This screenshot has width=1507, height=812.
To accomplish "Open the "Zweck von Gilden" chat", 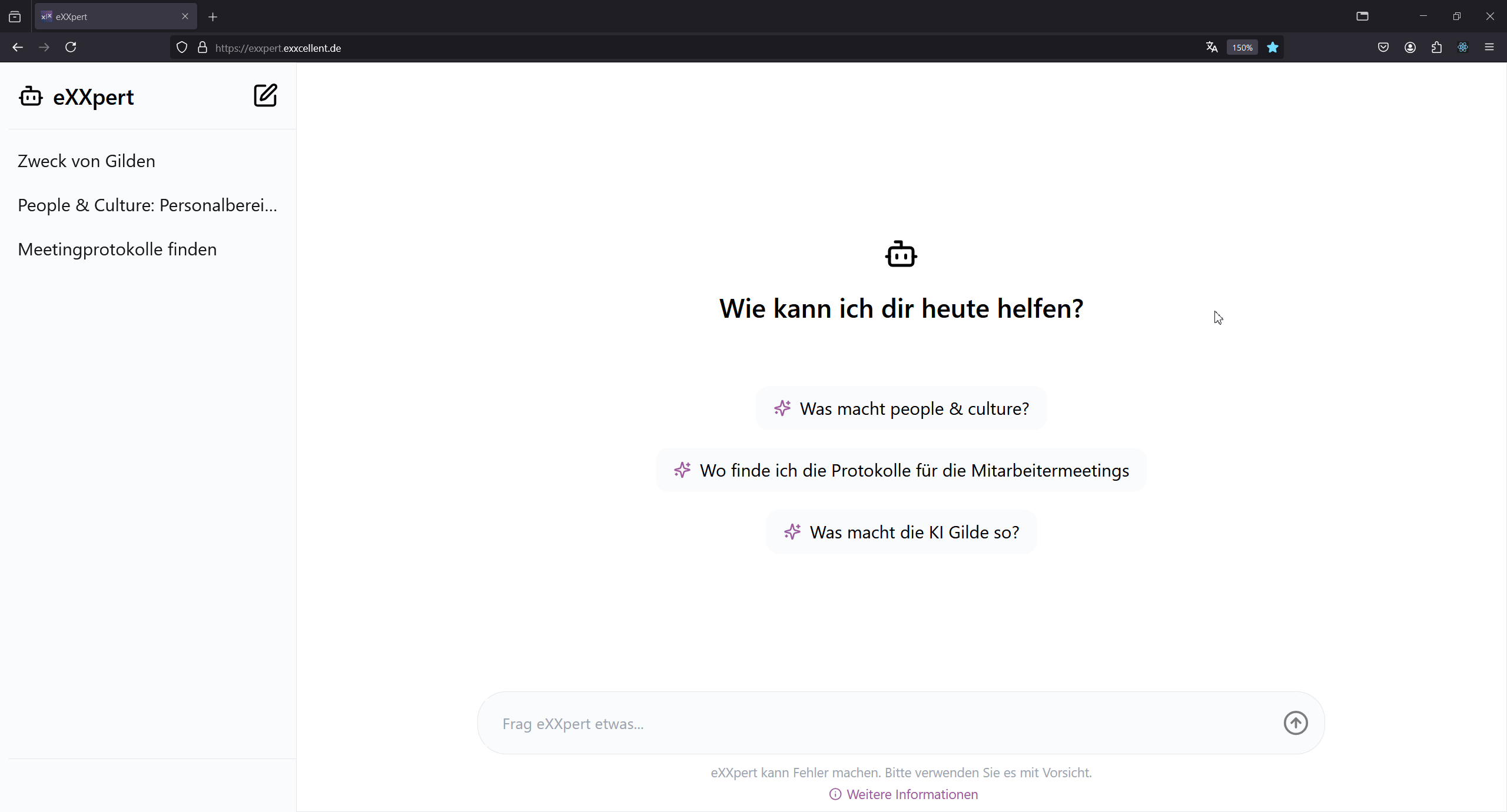I will 87,161.
